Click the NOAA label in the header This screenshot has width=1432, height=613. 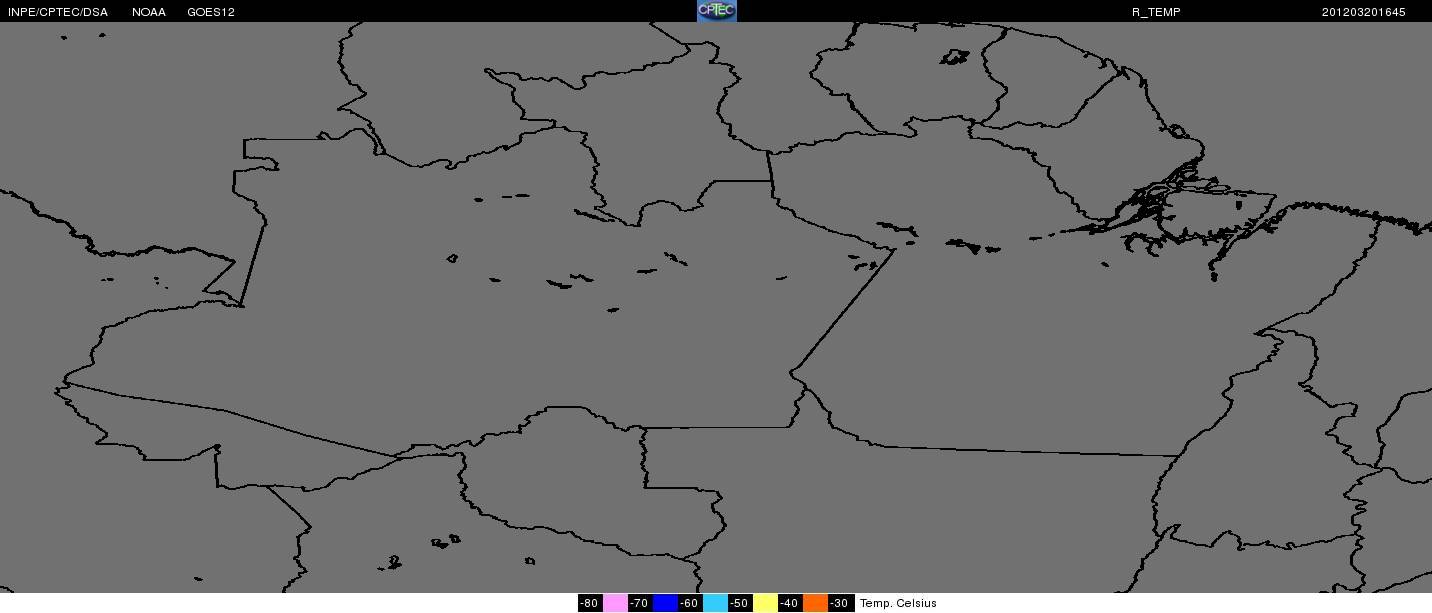(149, 12)
